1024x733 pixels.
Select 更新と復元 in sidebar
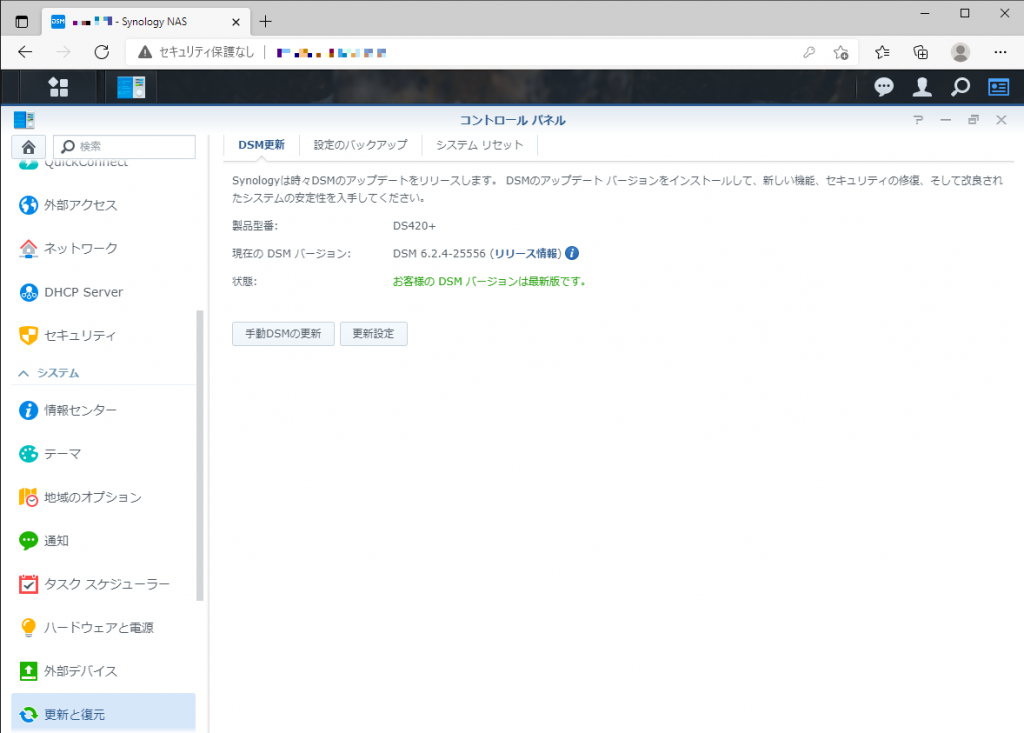(103, 713)
